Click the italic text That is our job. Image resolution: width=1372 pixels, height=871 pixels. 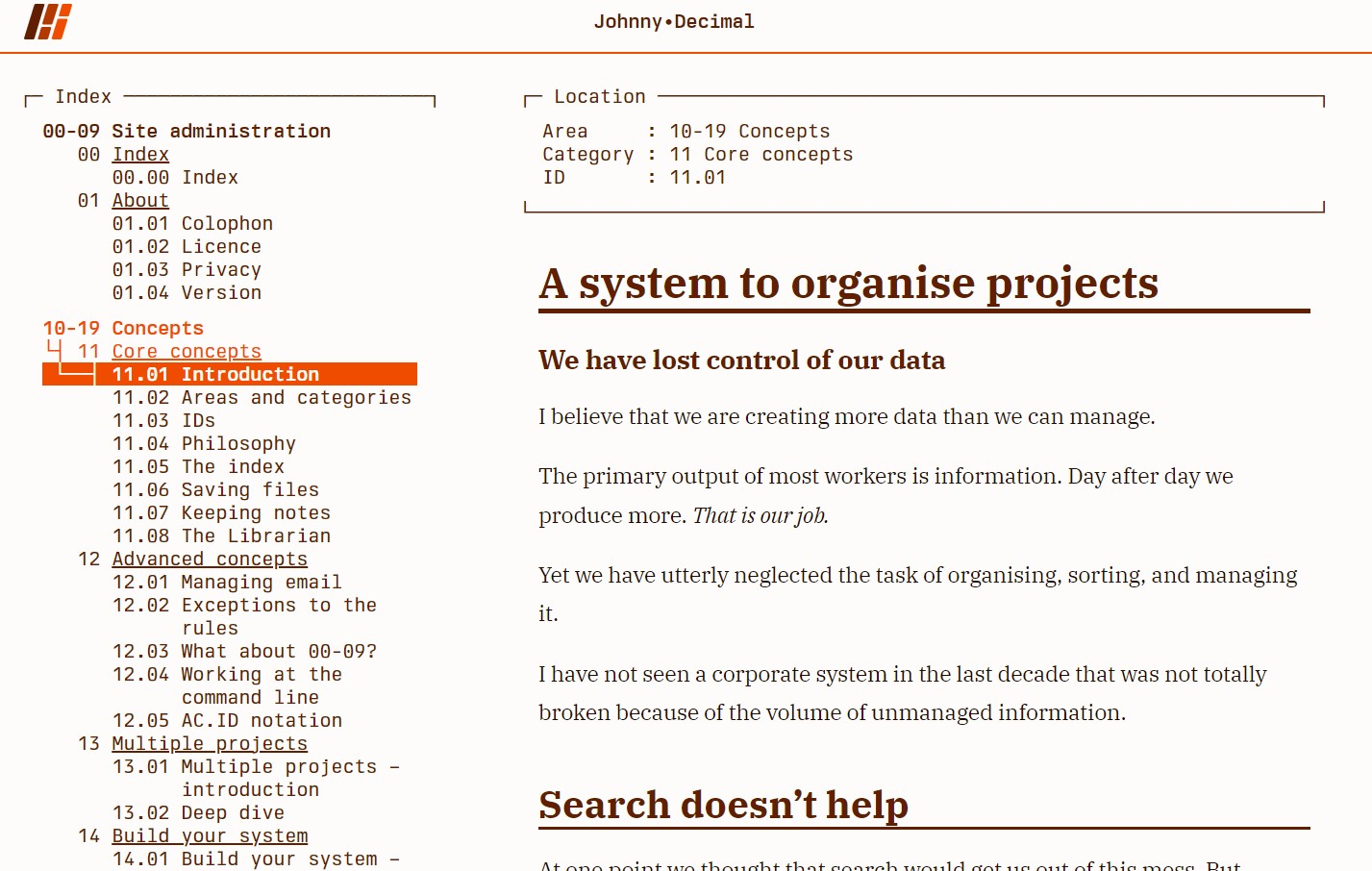pyautogui.click(x=761, y=516)
